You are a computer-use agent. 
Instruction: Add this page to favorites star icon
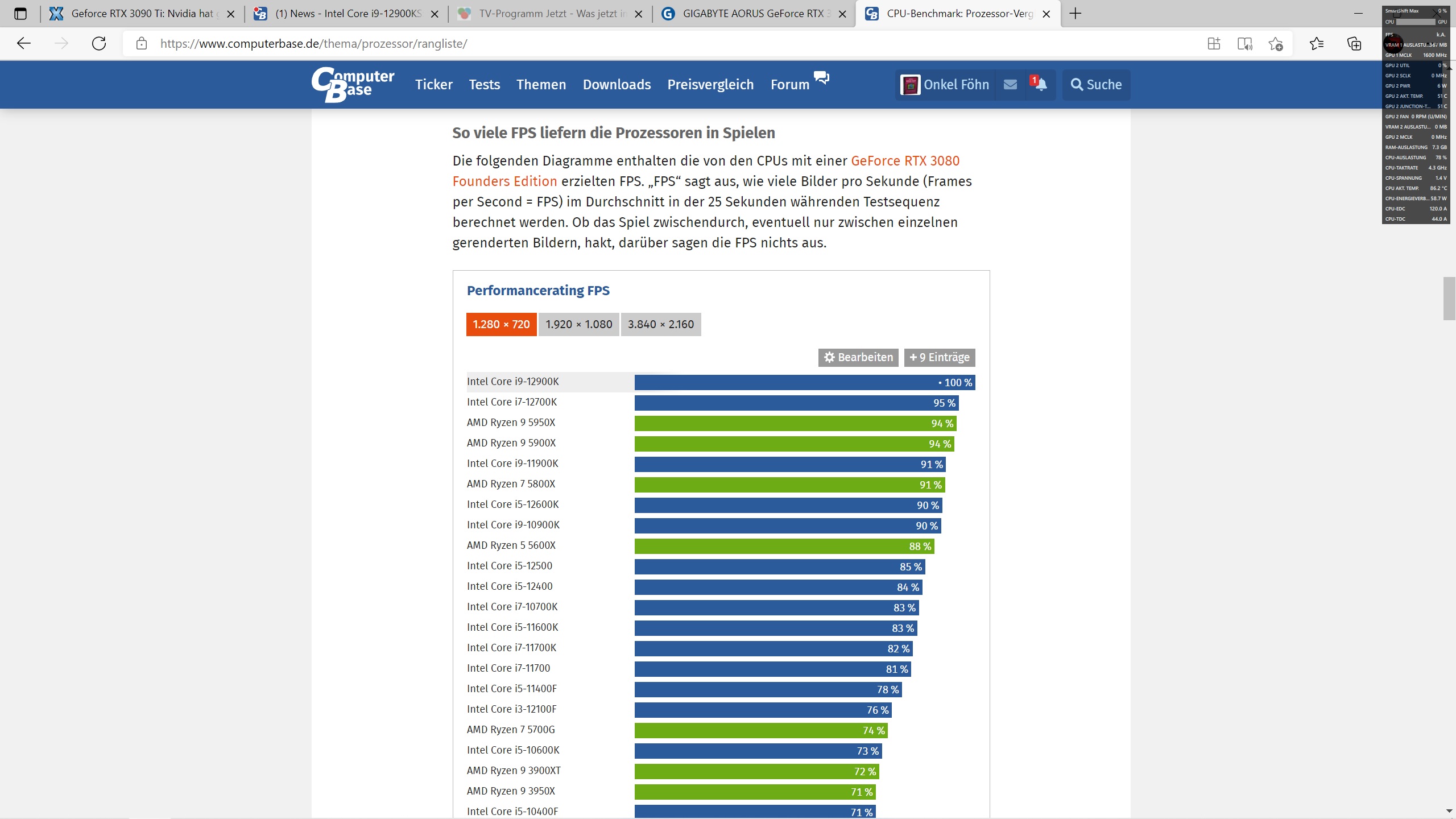pos(1275,44)
